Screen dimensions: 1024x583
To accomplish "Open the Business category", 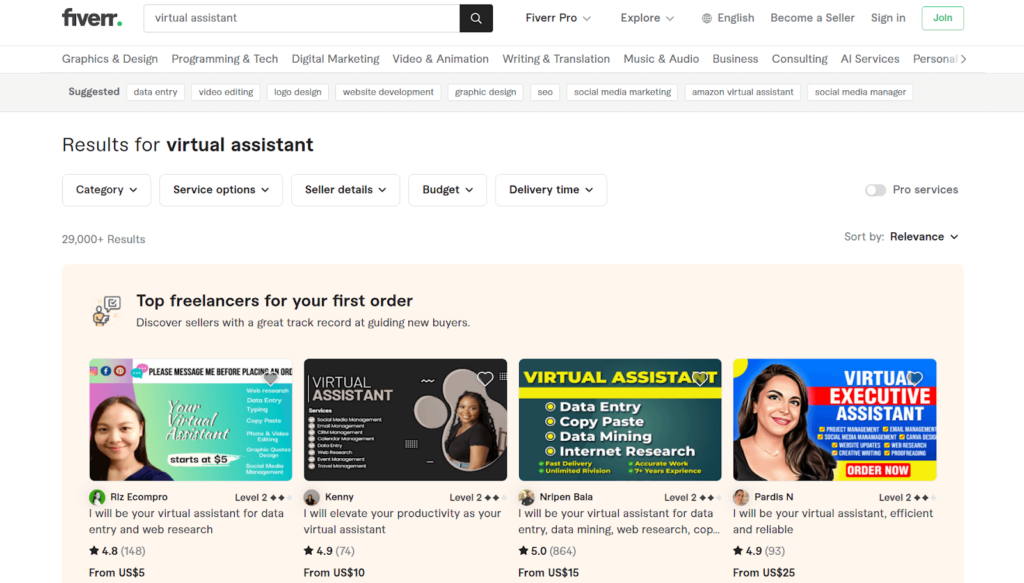I will 735,59.
